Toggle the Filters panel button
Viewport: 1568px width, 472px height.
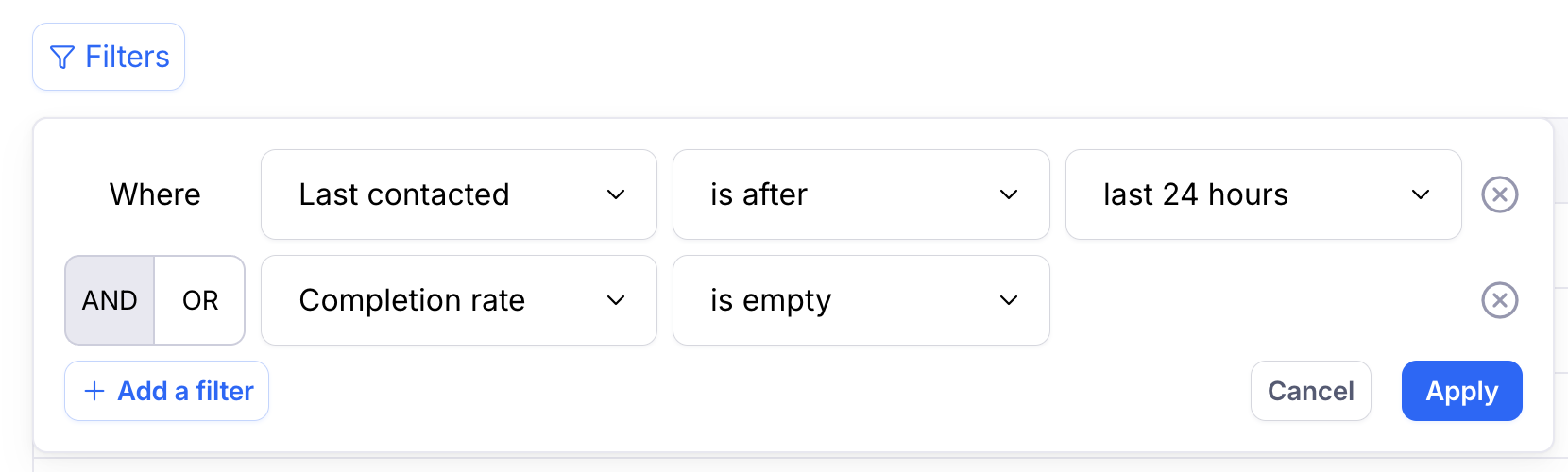pyautogui.click(x=109, y=57)
